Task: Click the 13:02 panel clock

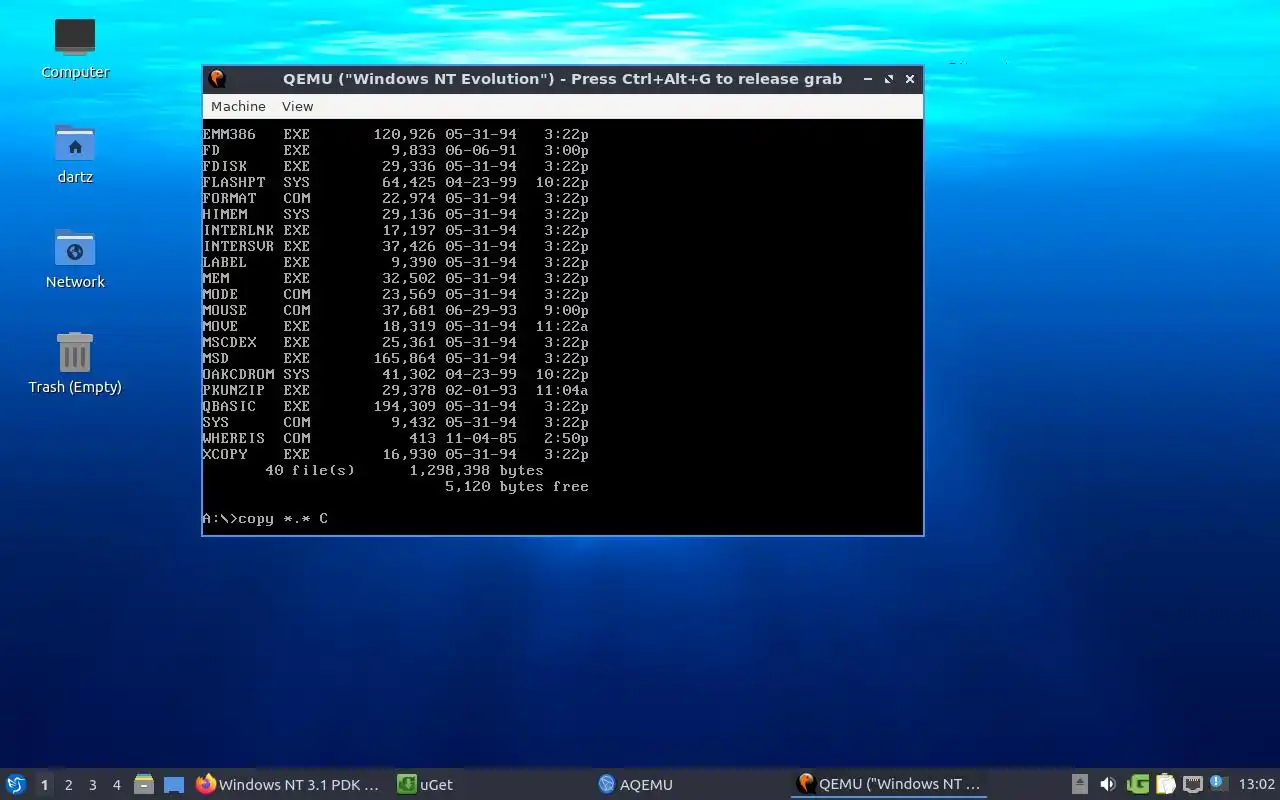Action: [x=1256, y=784]
